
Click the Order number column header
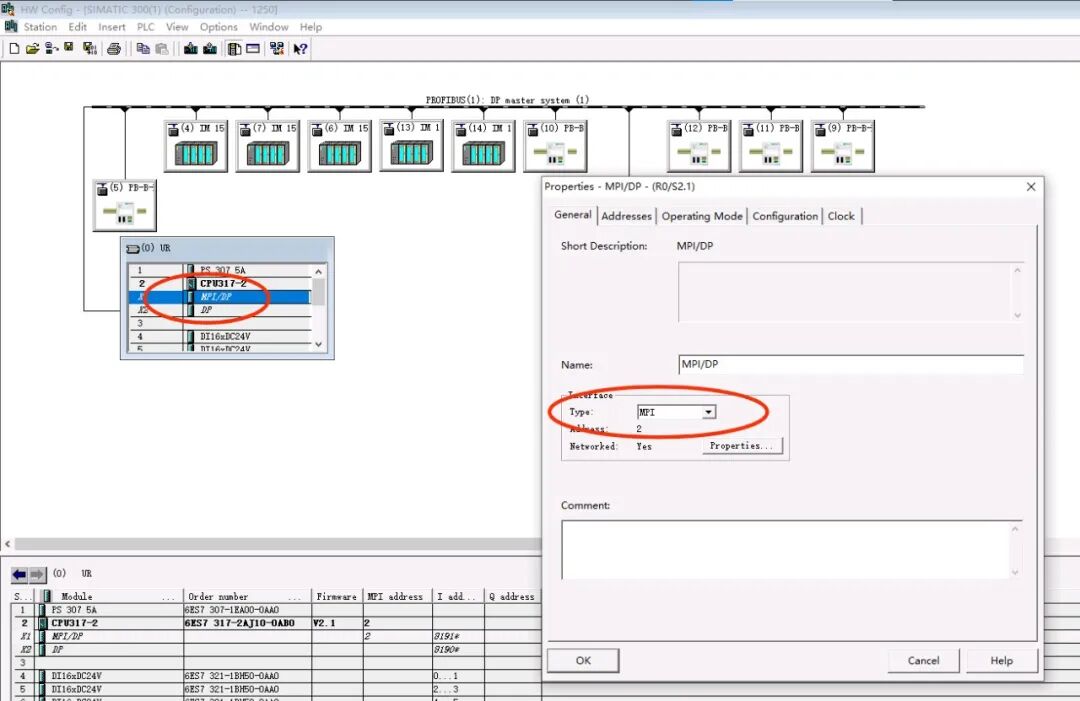click(247, 596)
